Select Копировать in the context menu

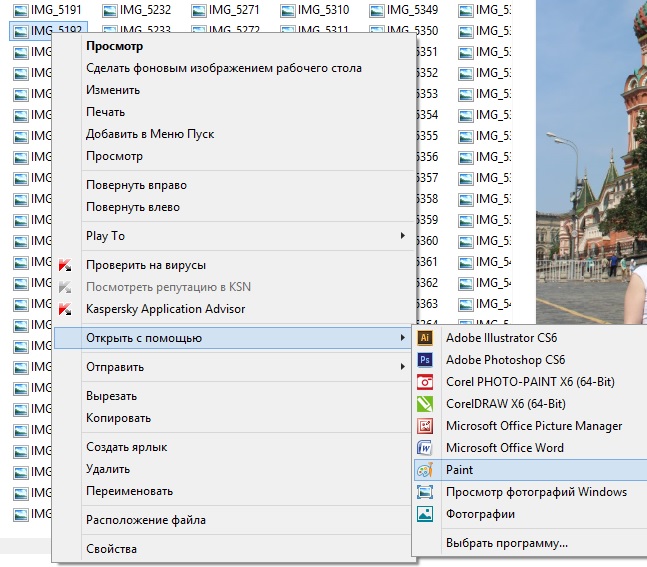click(118, 418)
